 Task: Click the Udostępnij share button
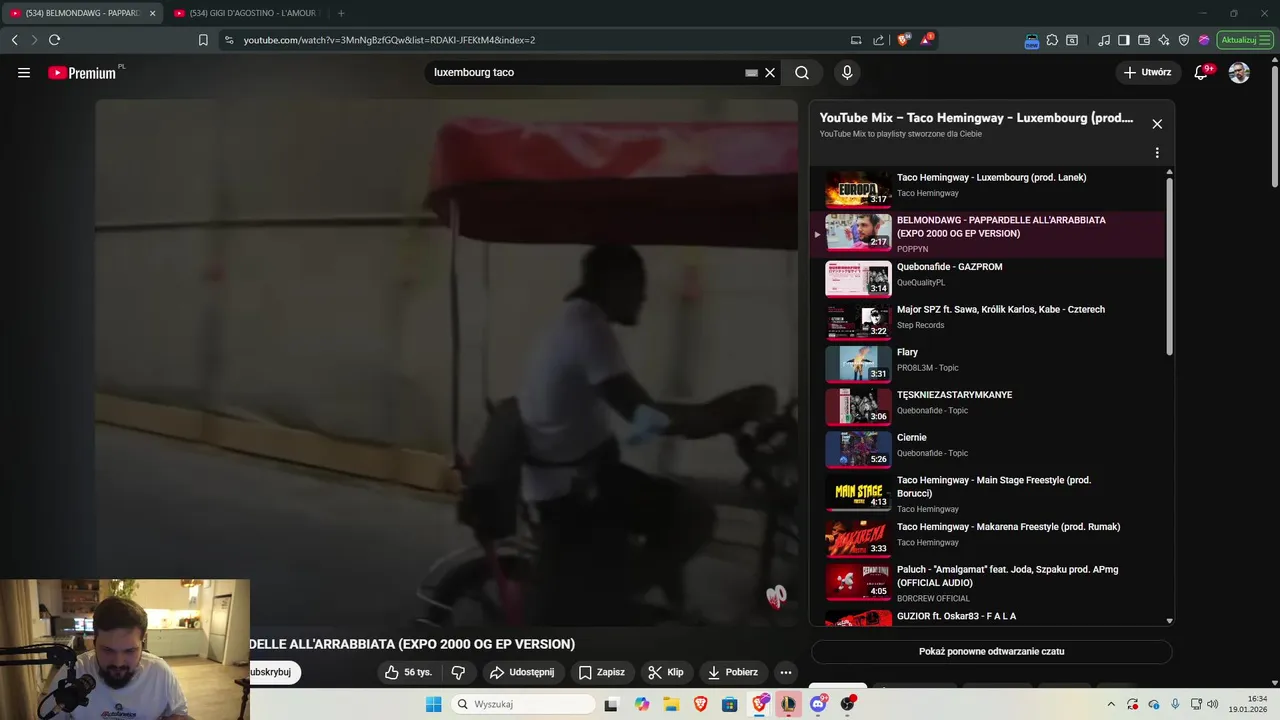pyautogui.click(x=521, y=672)
